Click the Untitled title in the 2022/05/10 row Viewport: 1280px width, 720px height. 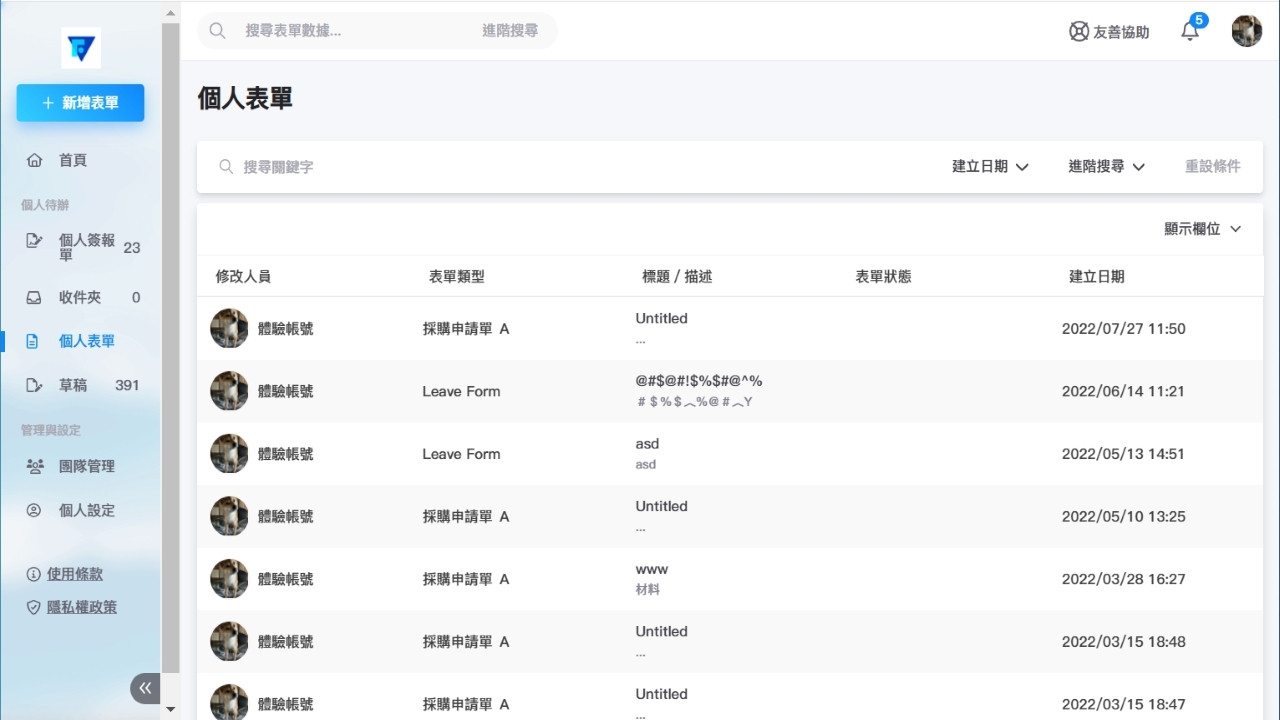pyautogui.click(x=661, y=507)
